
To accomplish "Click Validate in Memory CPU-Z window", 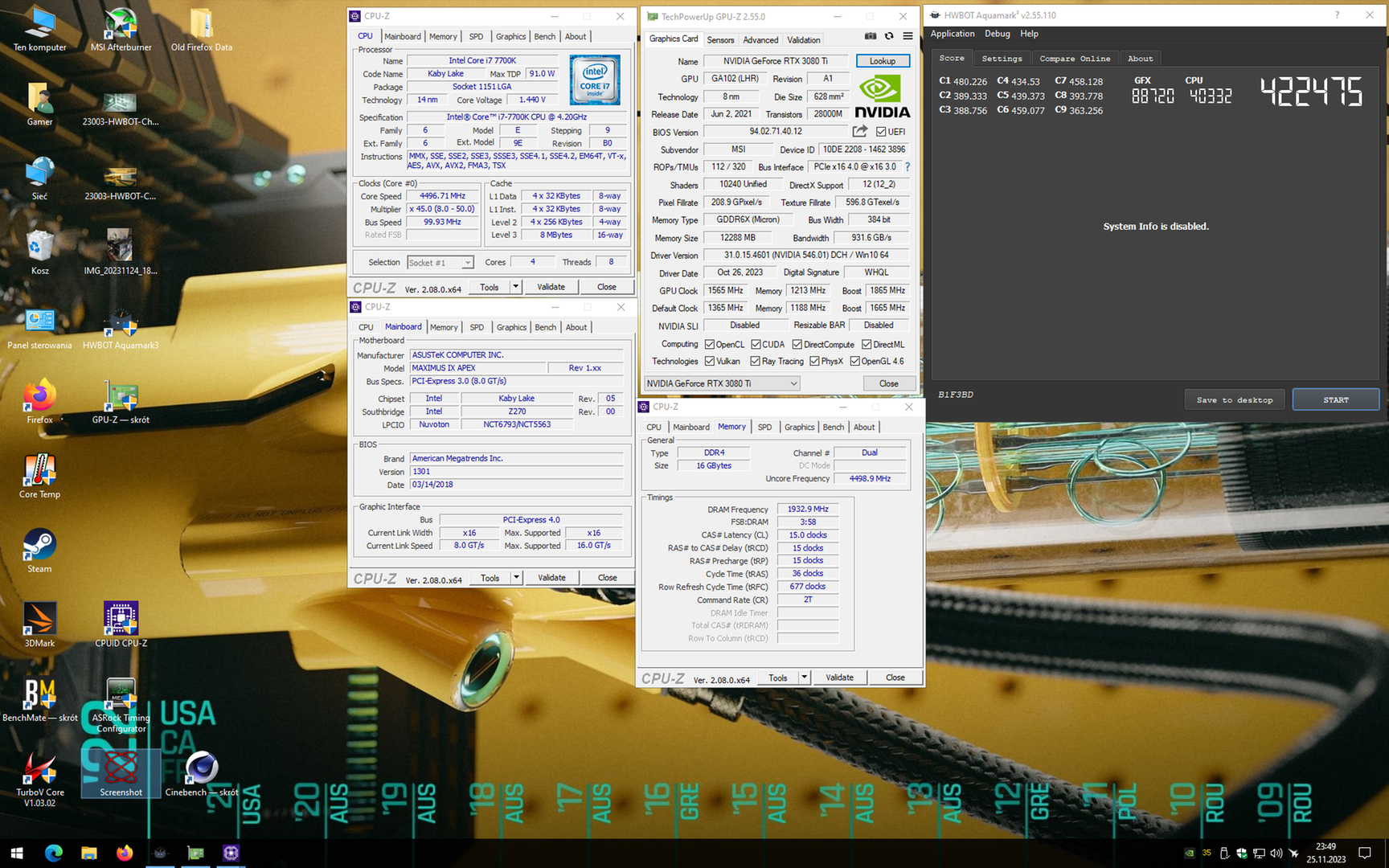I will tap(839, 677).
